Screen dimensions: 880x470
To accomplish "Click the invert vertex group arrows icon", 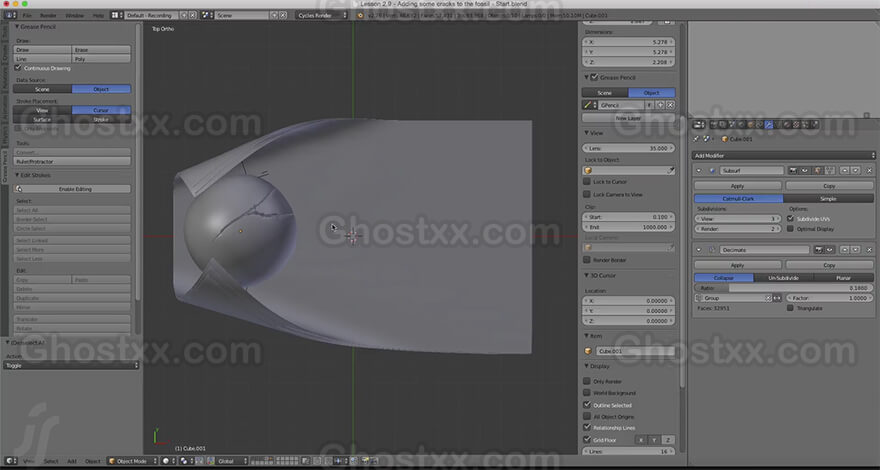I will [x=777, y=298].
